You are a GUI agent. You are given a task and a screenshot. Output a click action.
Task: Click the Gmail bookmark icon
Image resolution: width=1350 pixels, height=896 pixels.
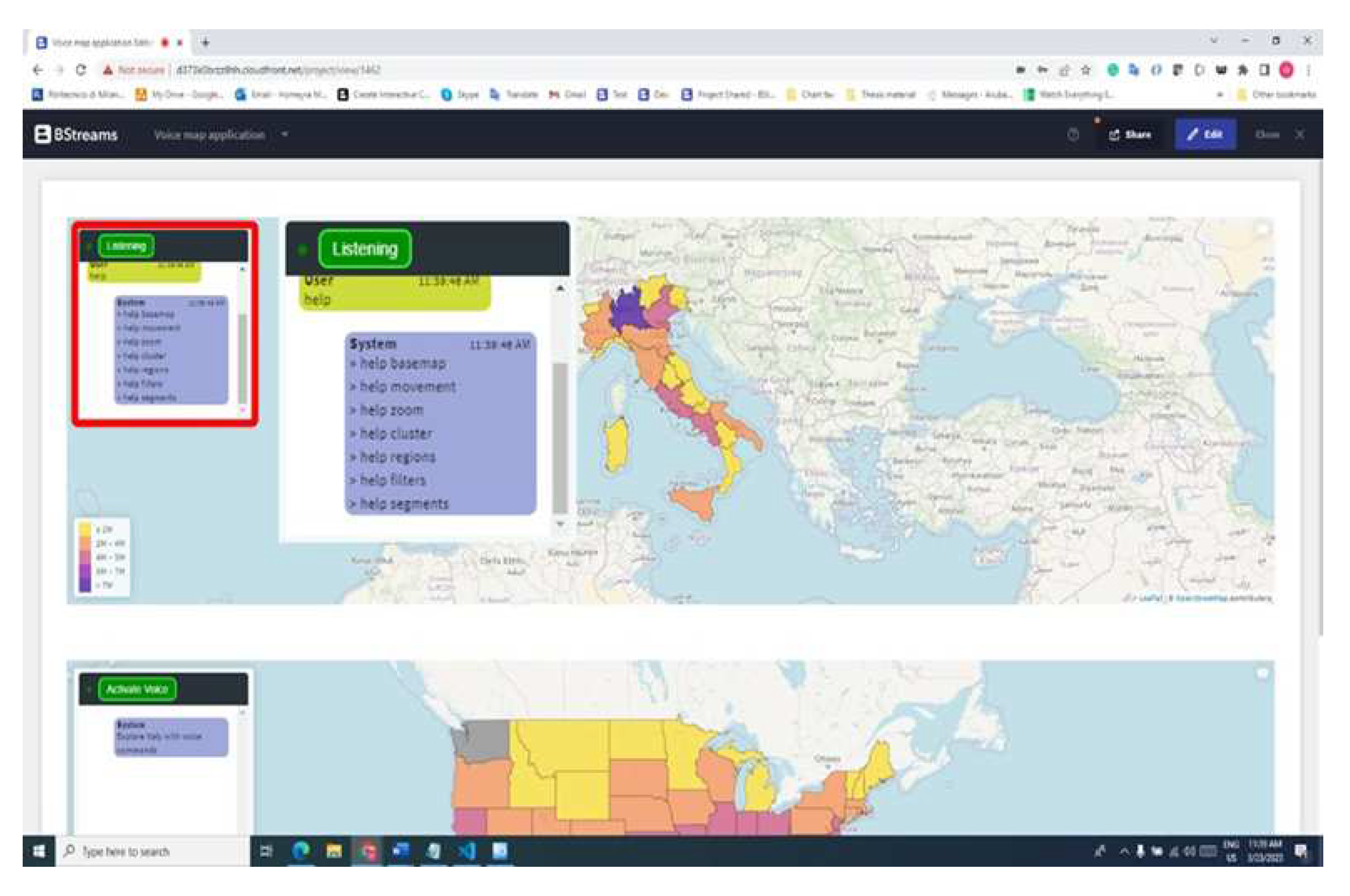(x=553, y=95)
